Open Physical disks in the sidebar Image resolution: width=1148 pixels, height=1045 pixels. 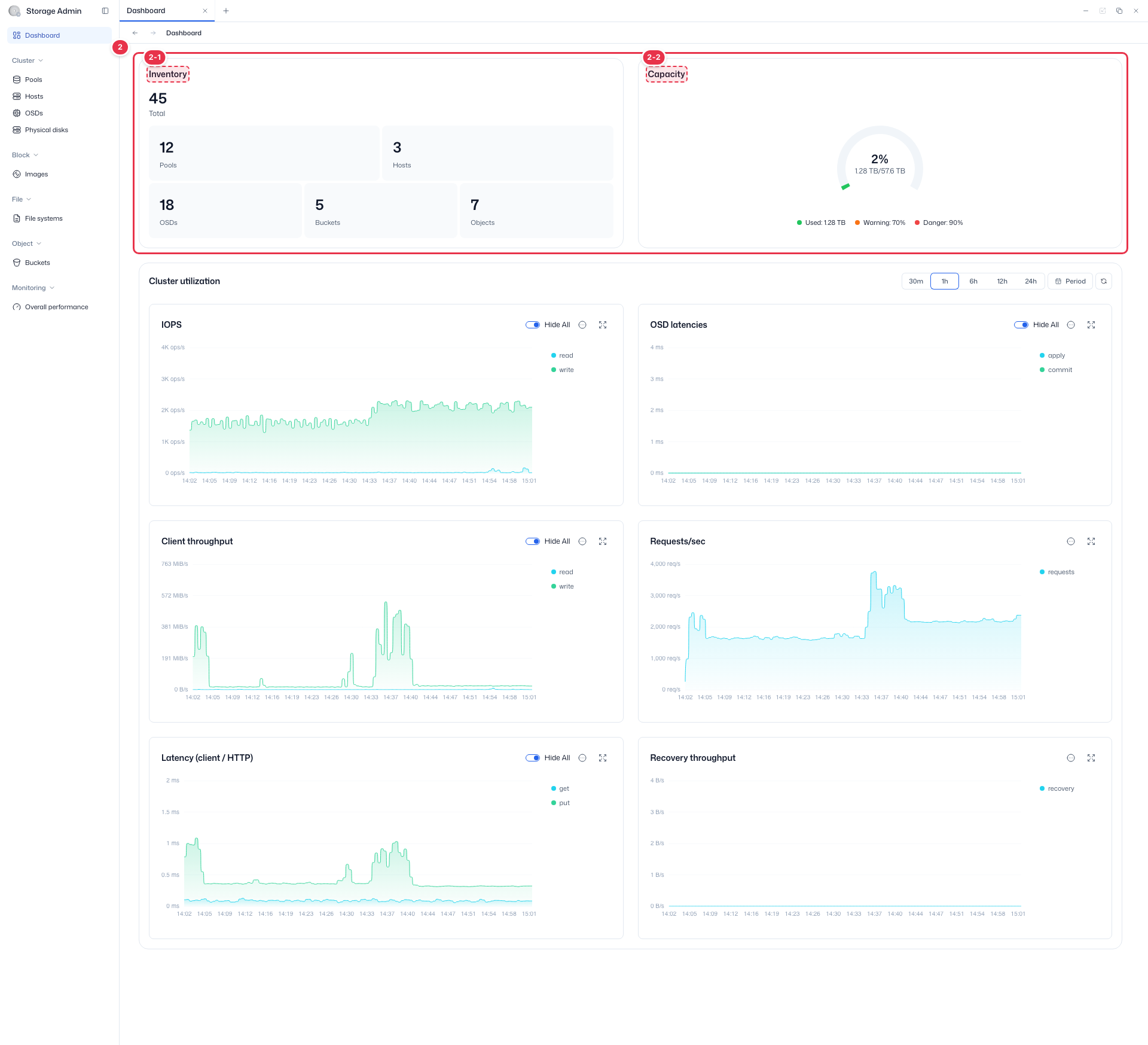click(x=59, y=130)
